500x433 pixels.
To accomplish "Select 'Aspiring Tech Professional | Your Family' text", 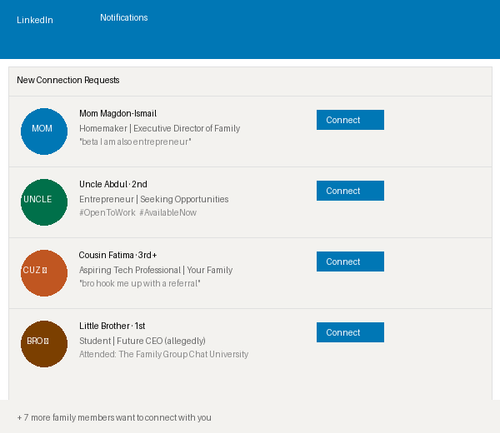I will pyautogui.click(x=156, y=270).
